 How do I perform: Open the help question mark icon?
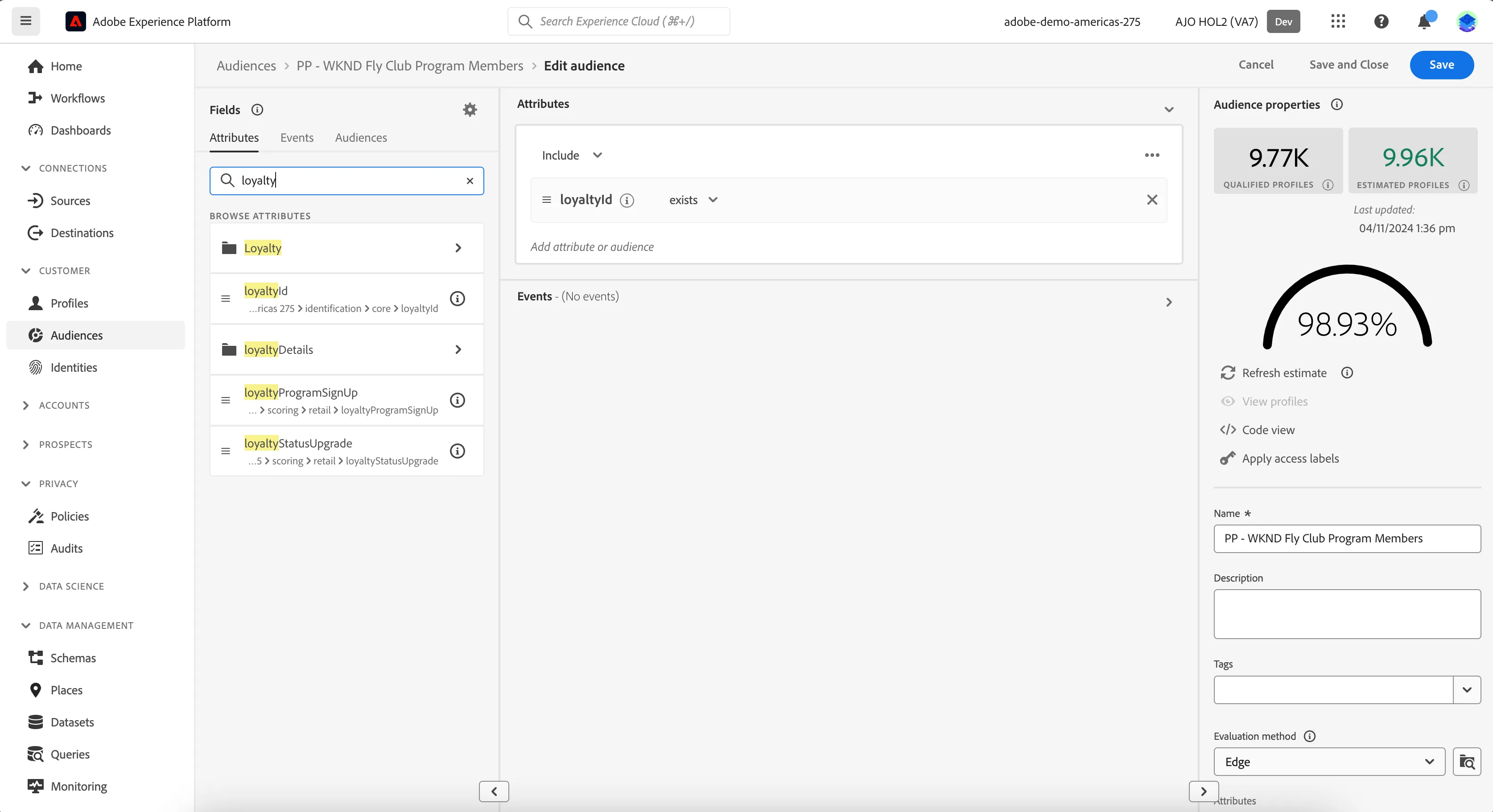click(x=1381, y=21)
